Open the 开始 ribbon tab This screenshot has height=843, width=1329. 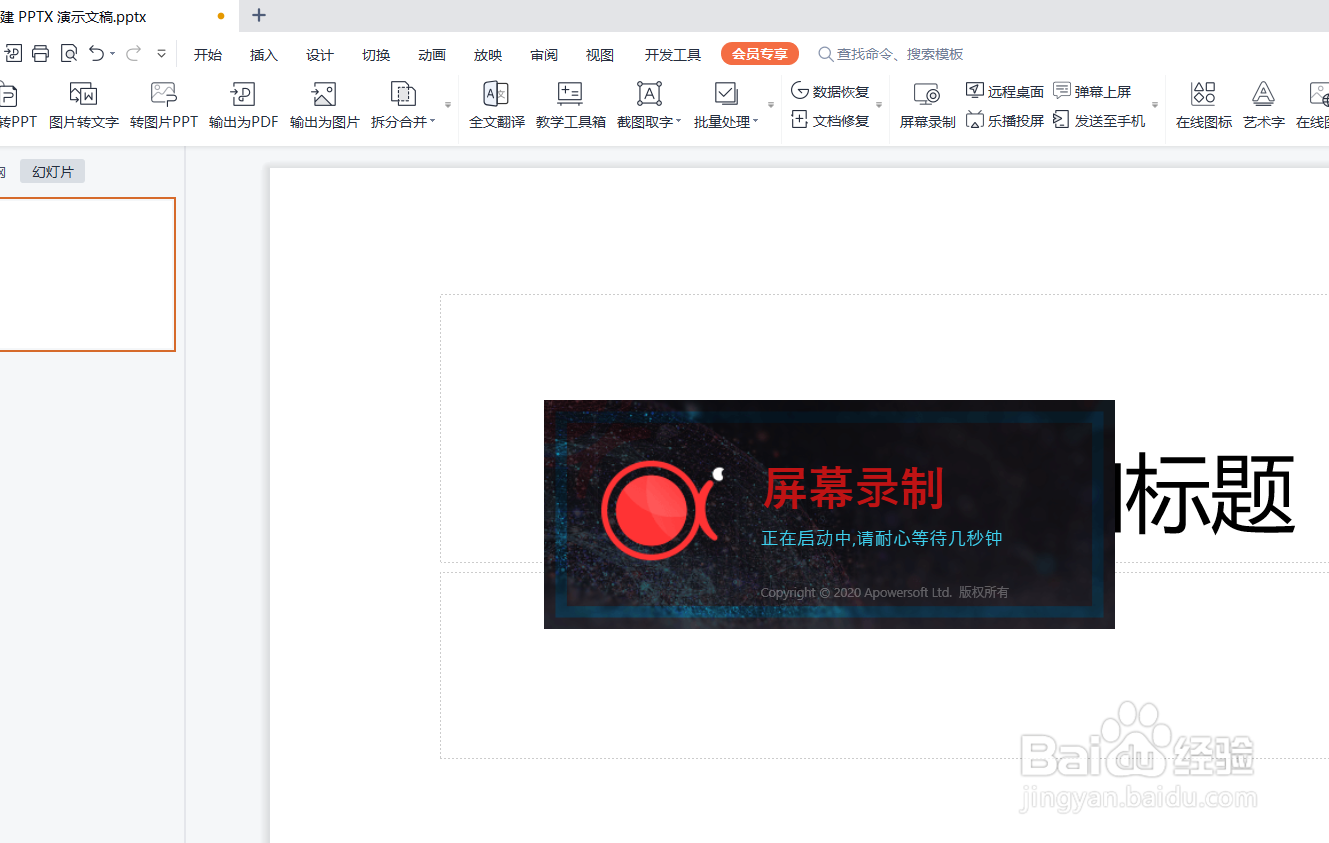[208, 55]
